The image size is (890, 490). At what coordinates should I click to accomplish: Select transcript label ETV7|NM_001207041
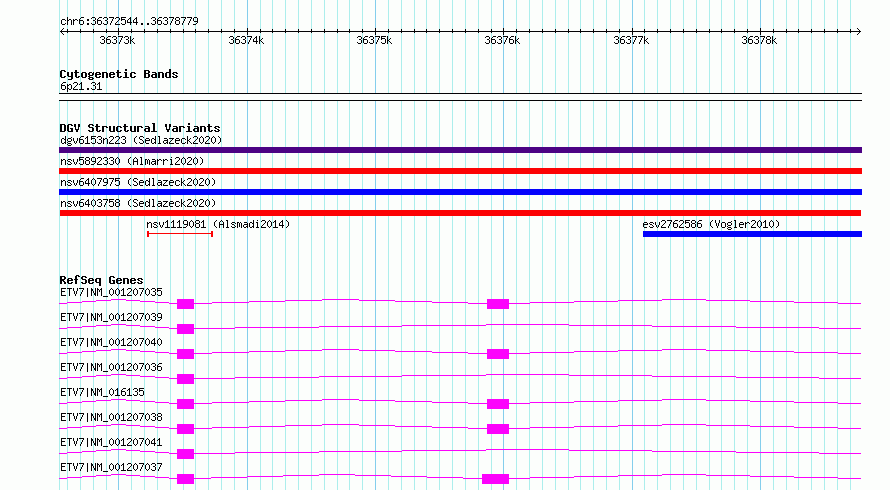point(111,442)
